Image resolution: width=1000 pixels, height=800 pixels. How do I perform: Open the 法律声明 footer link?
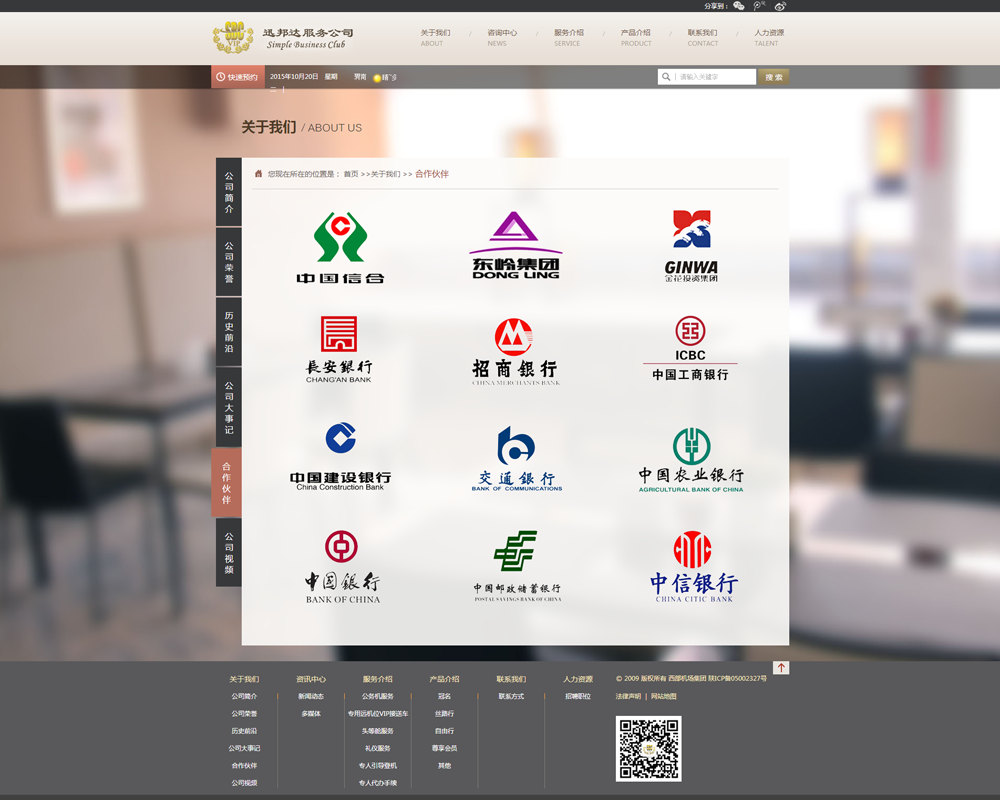(x=628, y=696)
